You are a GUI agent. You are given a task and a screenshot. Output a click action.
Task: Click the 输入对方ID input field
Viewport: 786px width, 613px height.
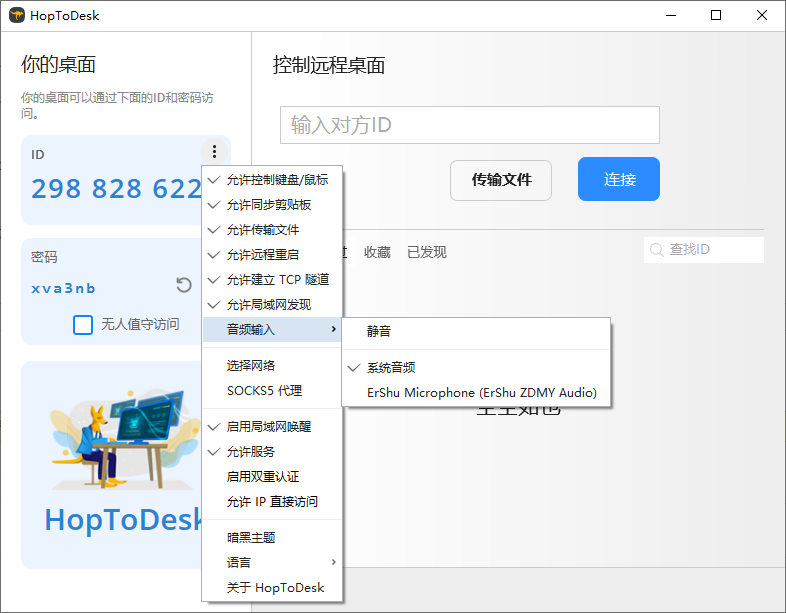click(x=470, y=125)
